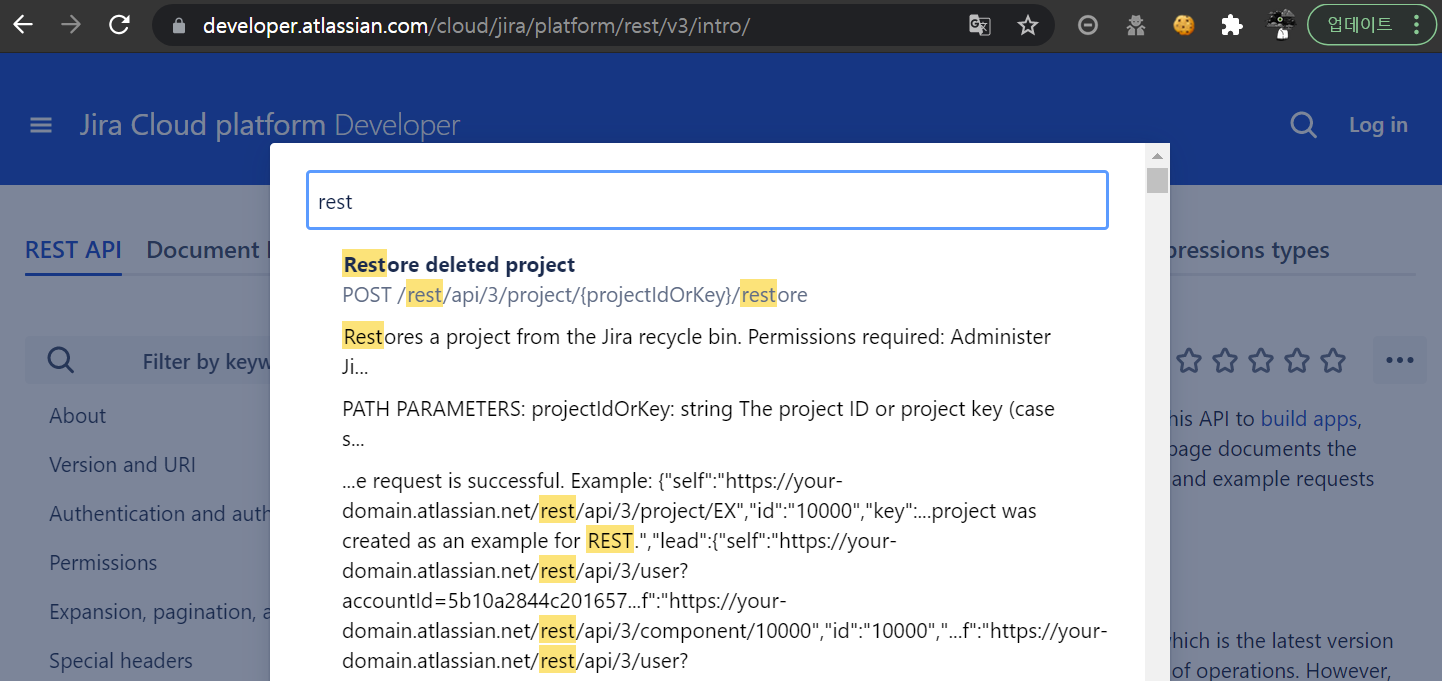This screenshot has width=1442, height=681.
Task: Open Expansion, pagination sidebar item
Action: 159,612
